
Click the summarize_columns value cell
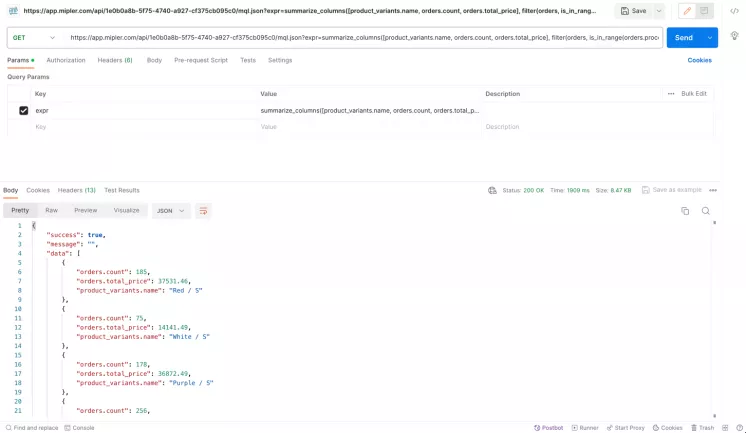pos(370,110)
